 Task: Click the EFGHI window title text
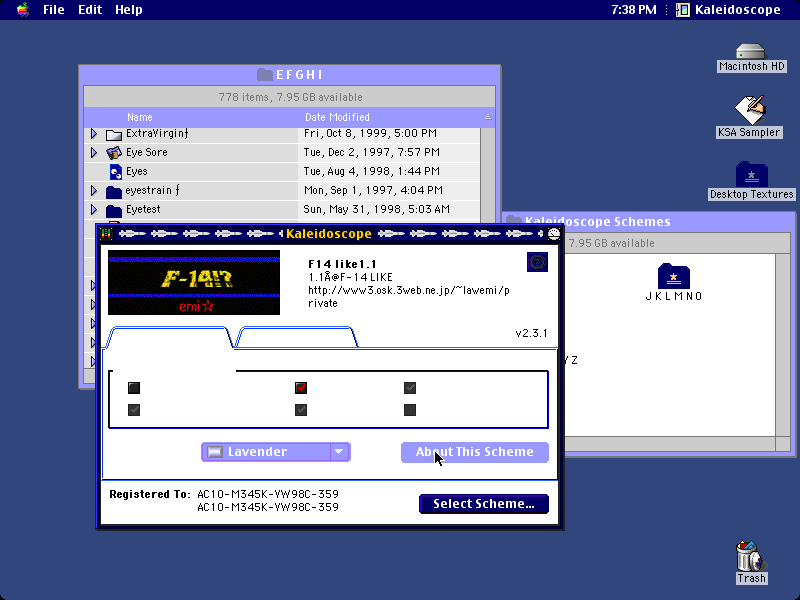click(x=299, y=75)
